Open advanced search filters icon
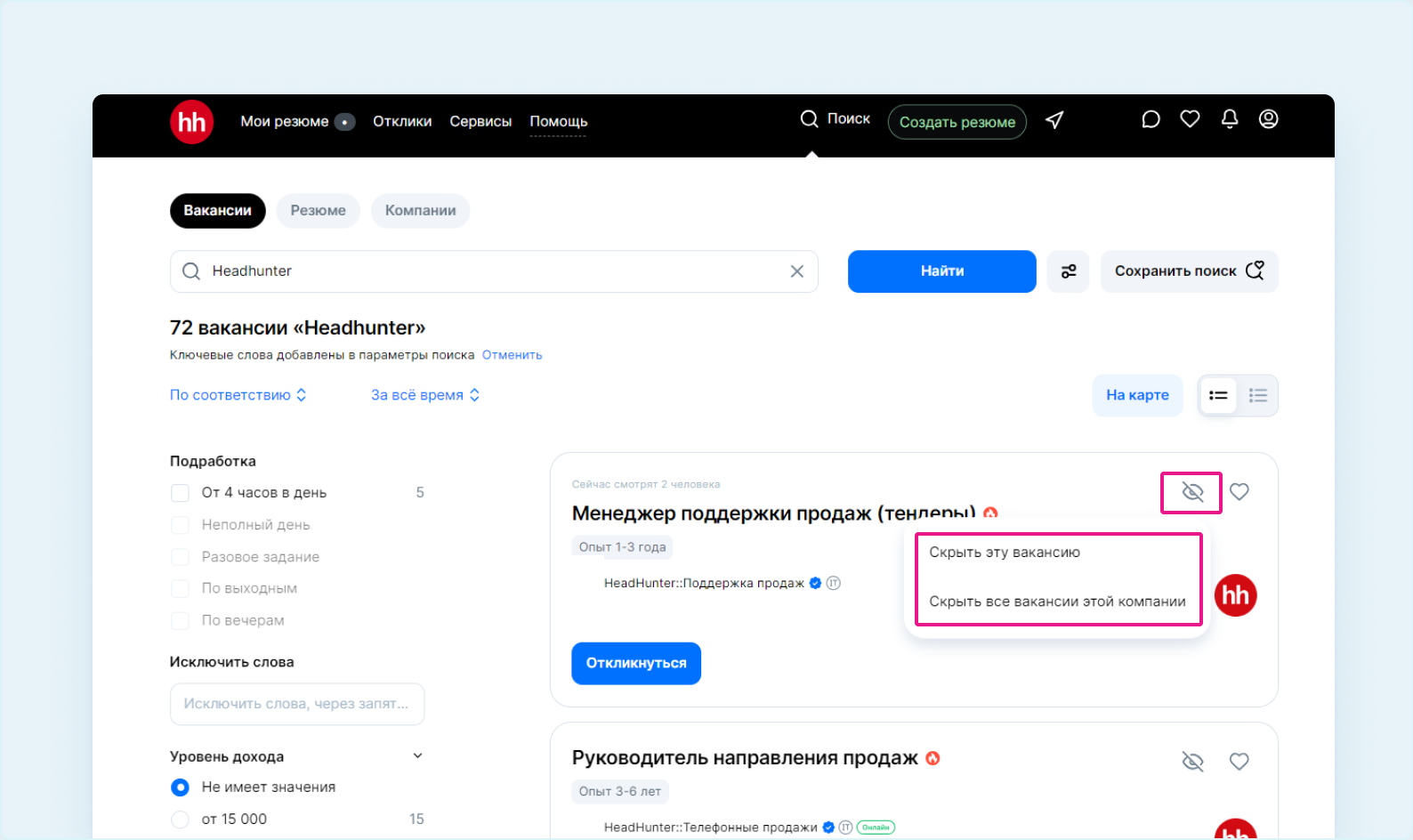The image size is (1413, 840). (1069, 271)
